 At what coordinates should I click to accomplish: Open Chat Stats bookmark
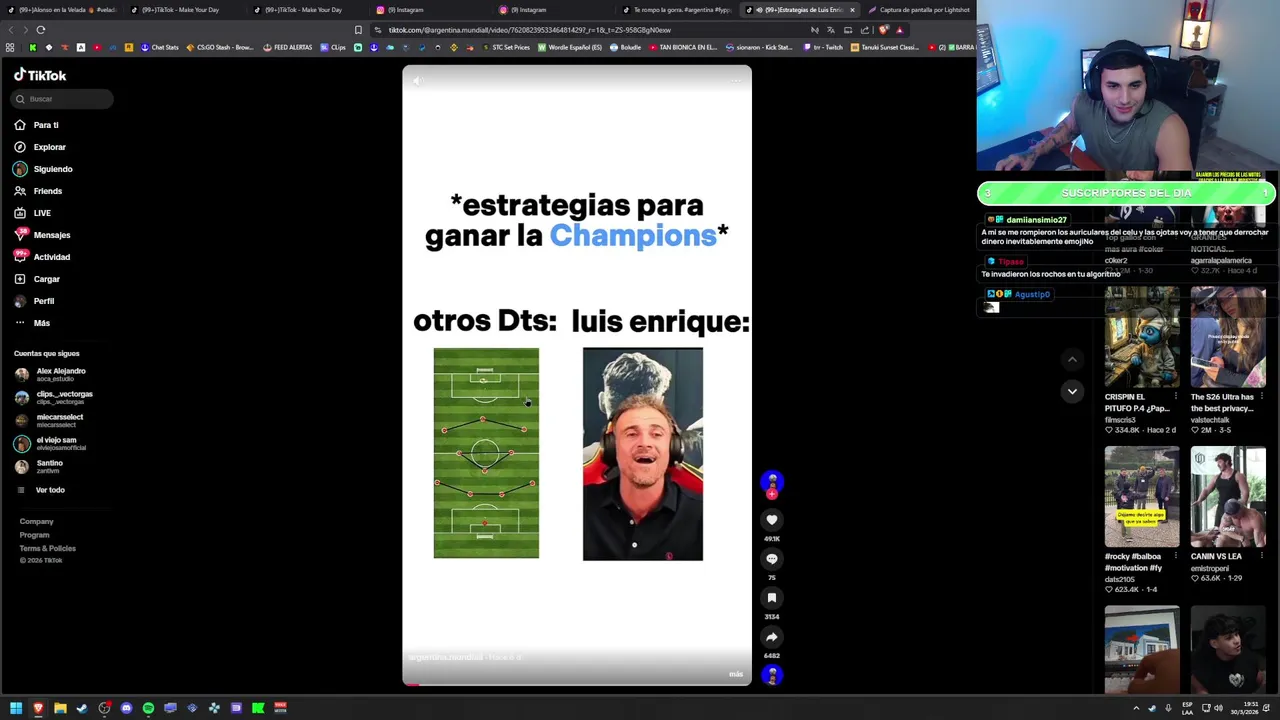[159, 47]
